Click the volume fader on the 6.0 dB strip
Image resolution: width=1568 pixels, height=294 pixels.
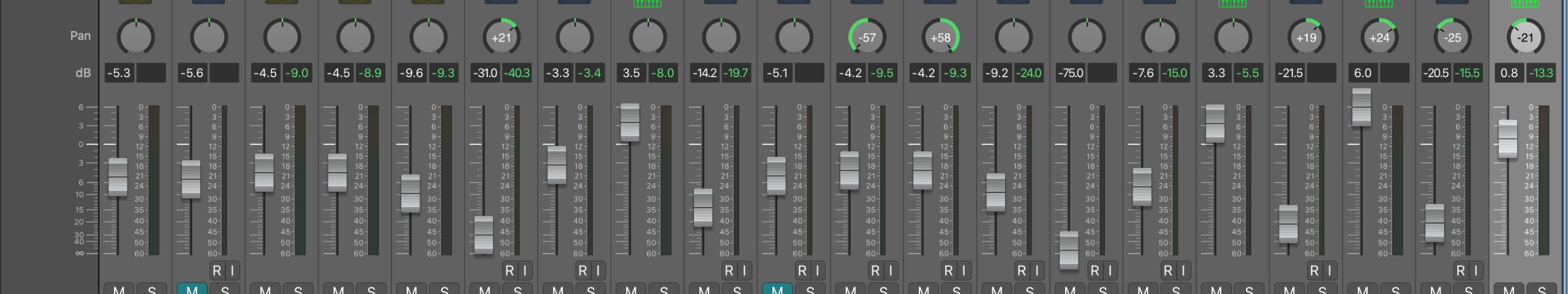point(1361,107)
